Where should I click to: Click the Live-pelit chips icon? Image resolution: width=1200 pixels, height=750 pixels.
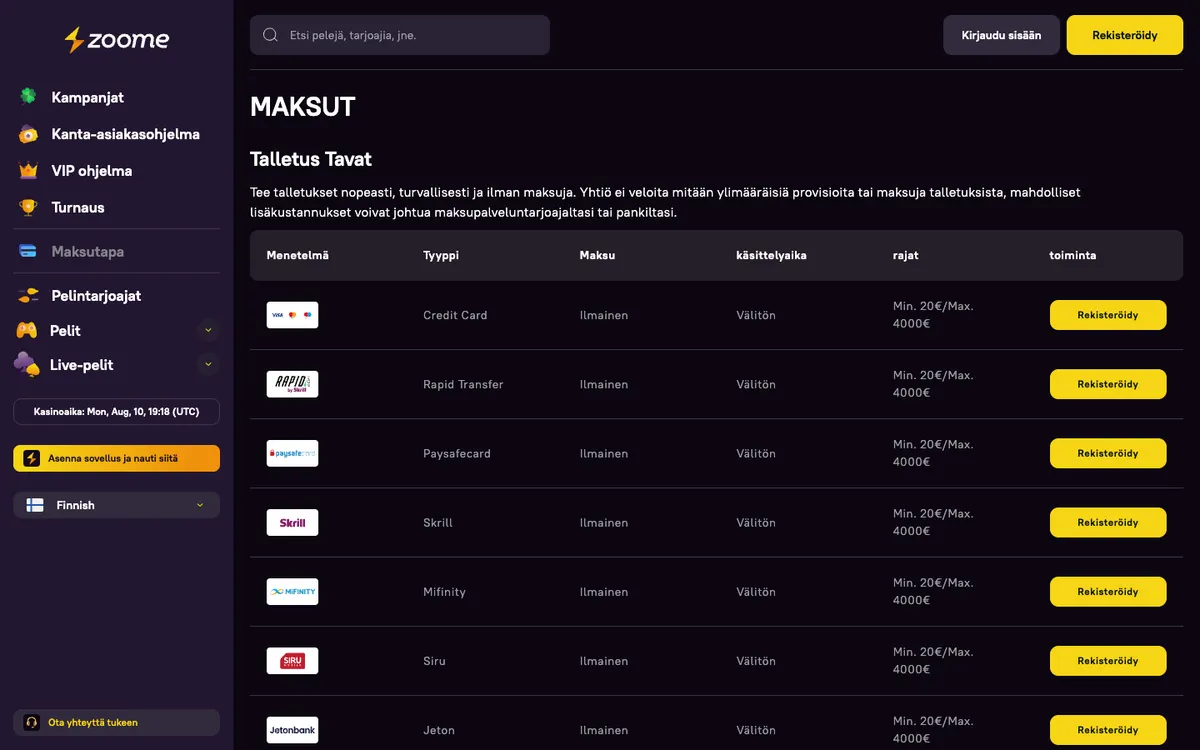click(27, 364)
